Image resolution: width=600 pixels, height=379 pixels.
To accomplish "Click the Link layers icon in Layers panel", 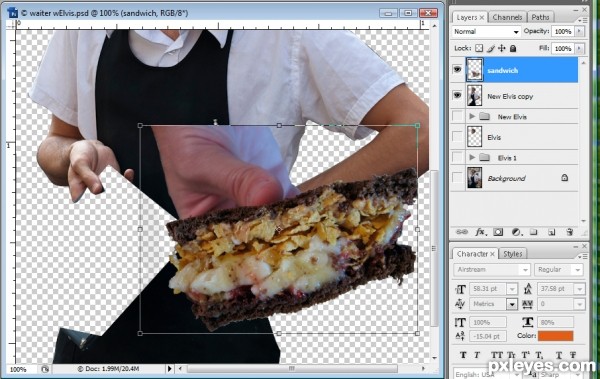I will click(x=462, y=232).
